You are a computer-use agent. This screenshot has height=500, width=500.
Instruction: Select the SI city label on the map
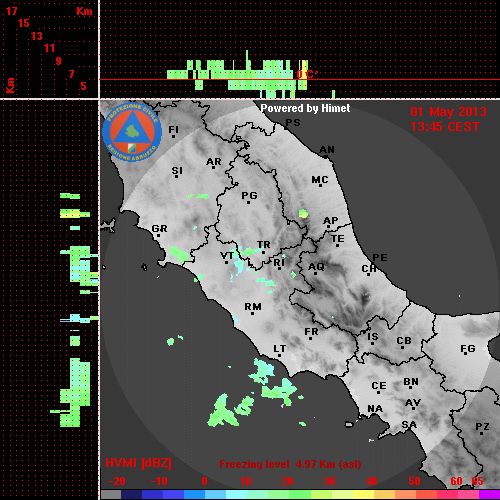(x=177, y=171)
